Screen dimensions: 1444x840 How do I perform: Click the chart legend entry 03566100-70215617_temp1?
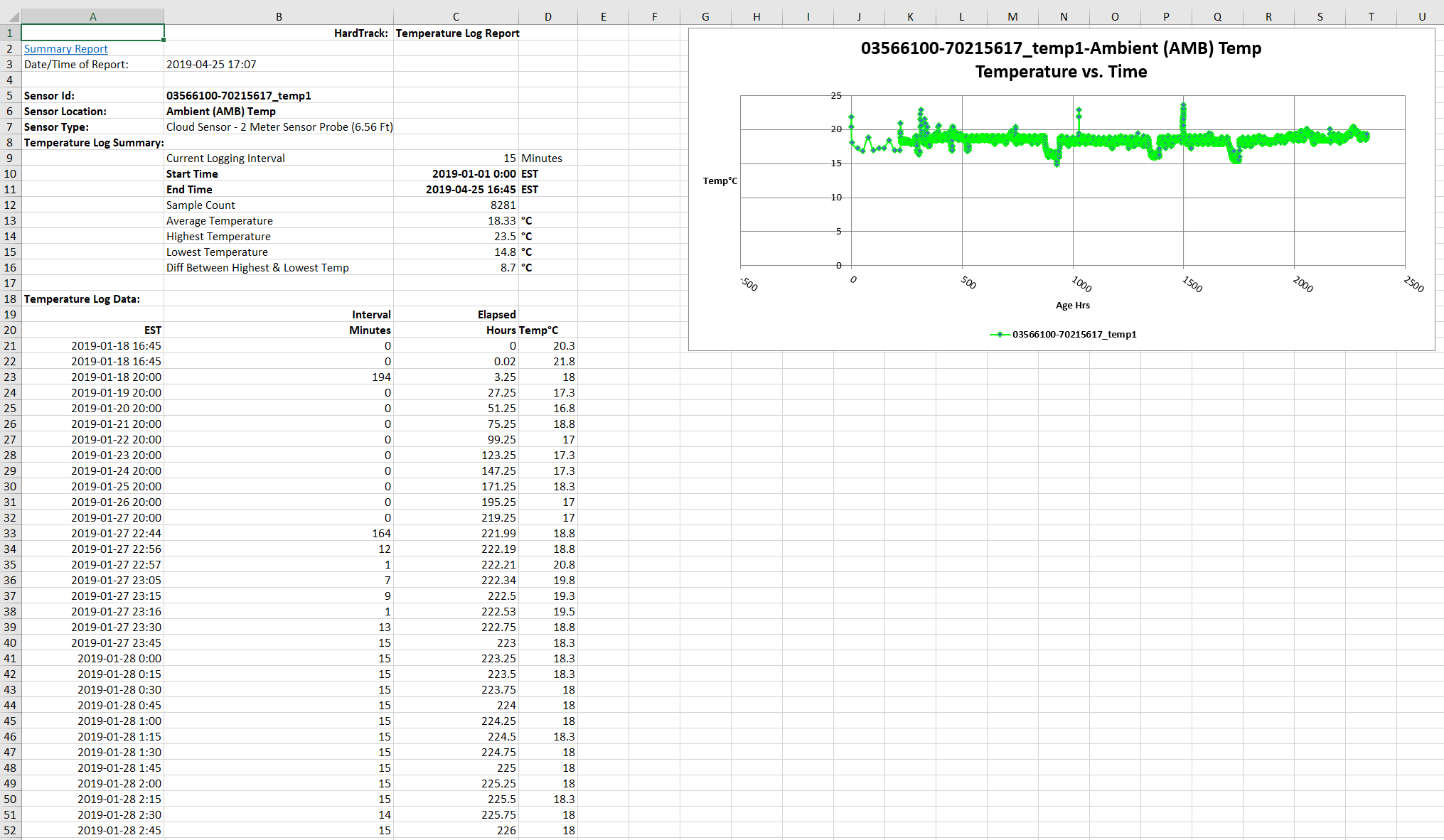pos(1074,335)
